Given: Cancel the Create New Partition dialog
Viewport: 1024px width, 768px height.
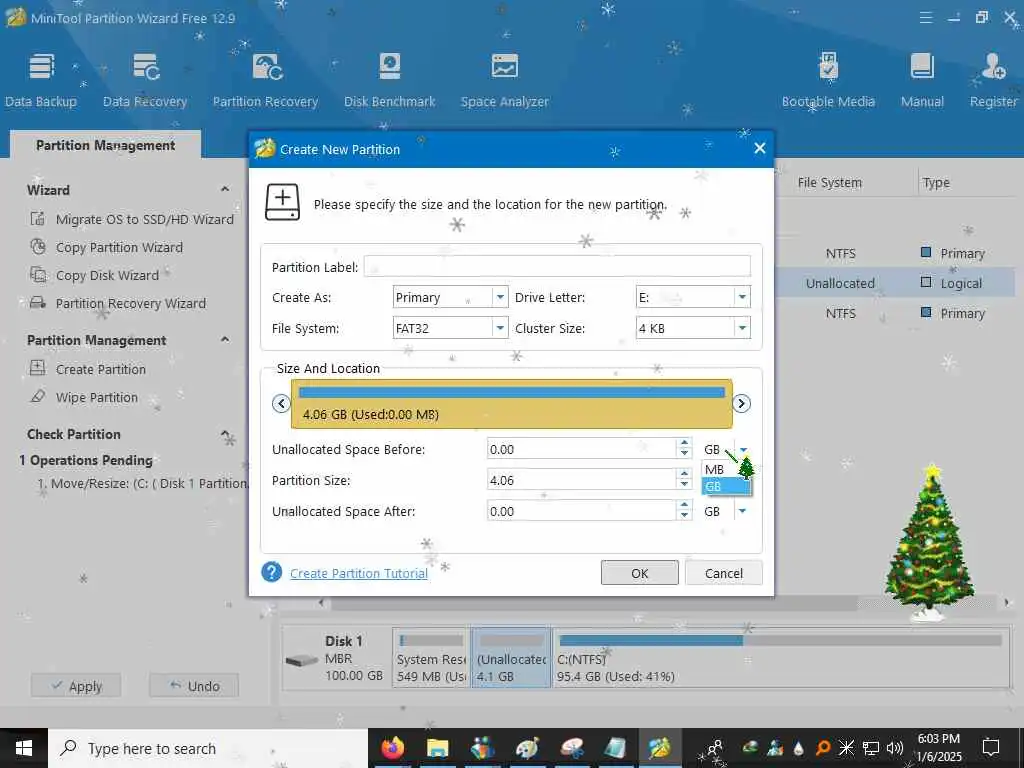Looking at the screenshot, I should point(724,573).
